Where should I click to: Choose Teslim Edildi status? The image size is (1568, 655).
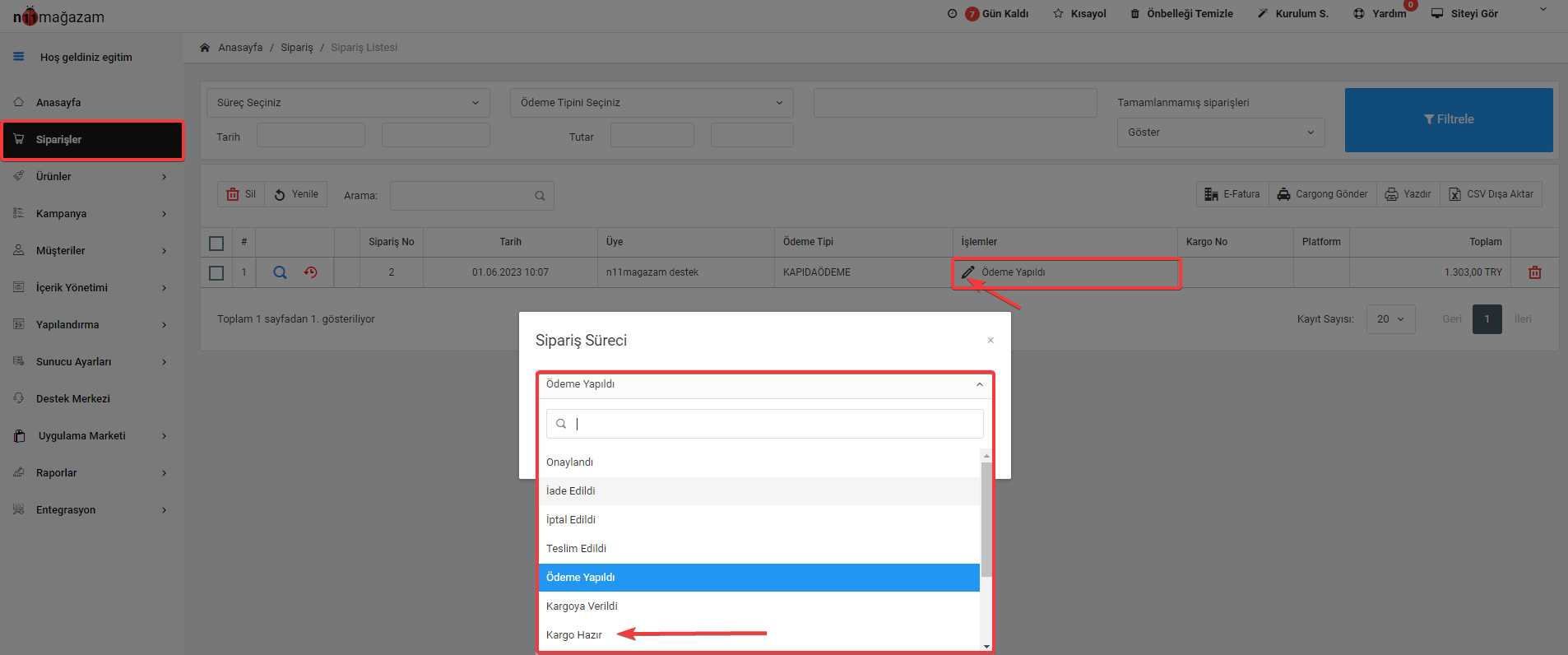pos(759,549)
